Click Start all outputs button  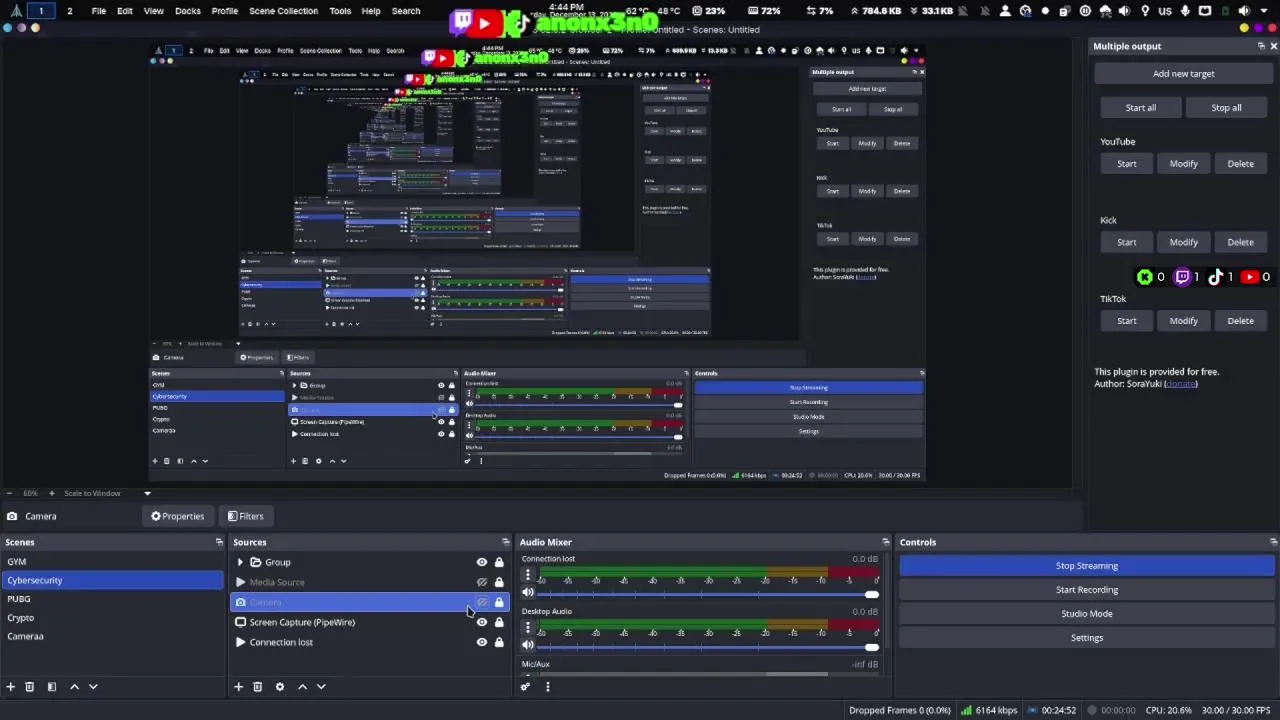(1141, 108)
